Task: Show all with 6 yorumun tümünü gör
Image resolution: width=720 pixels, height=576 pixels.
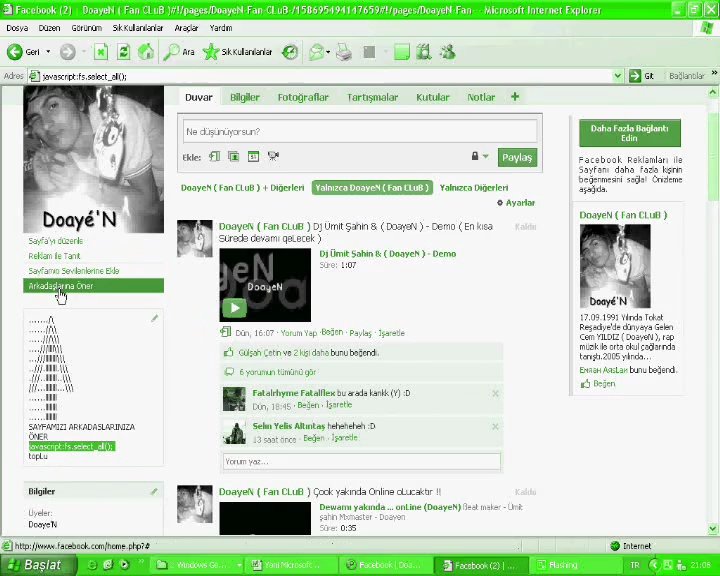Action: pos(277,372)
